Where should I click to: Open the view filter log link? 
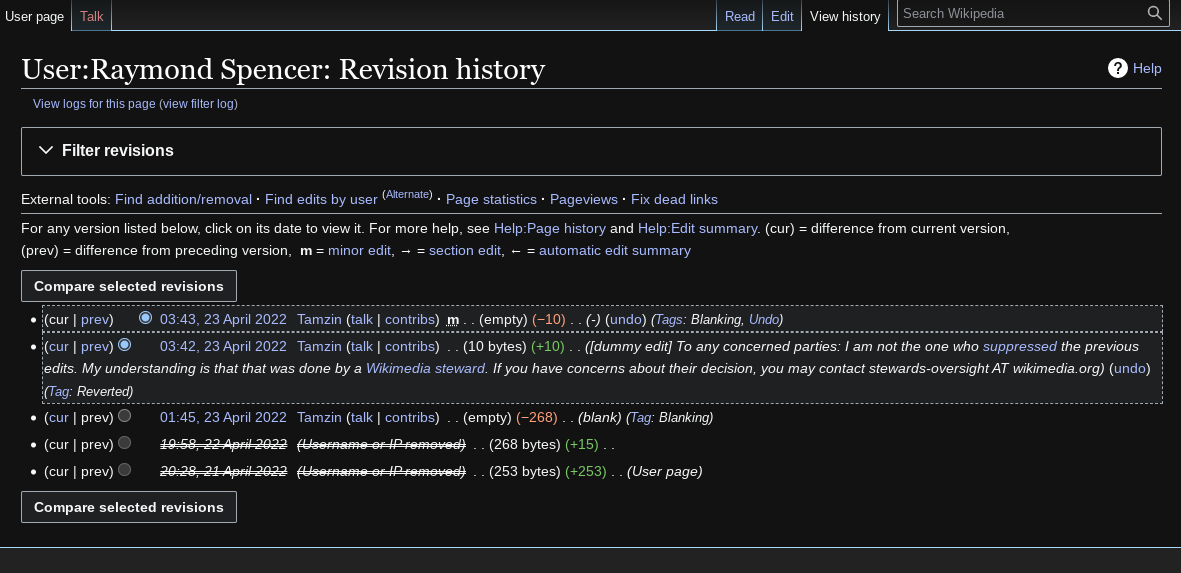[x=200, y=104]
